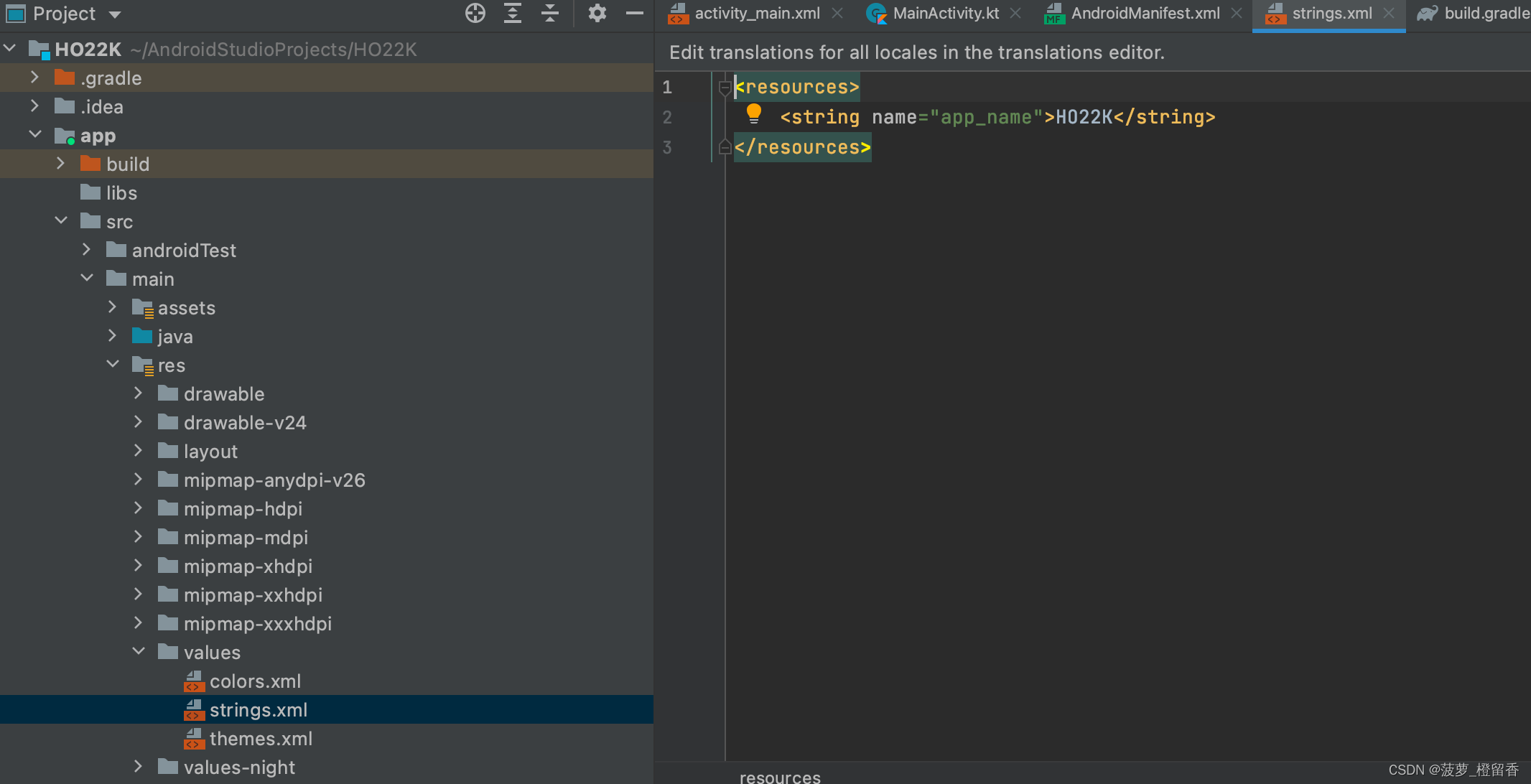Open the Project view dropdown
The width and height of the screenshot is (1531, 784).
(x=115, y=14)
